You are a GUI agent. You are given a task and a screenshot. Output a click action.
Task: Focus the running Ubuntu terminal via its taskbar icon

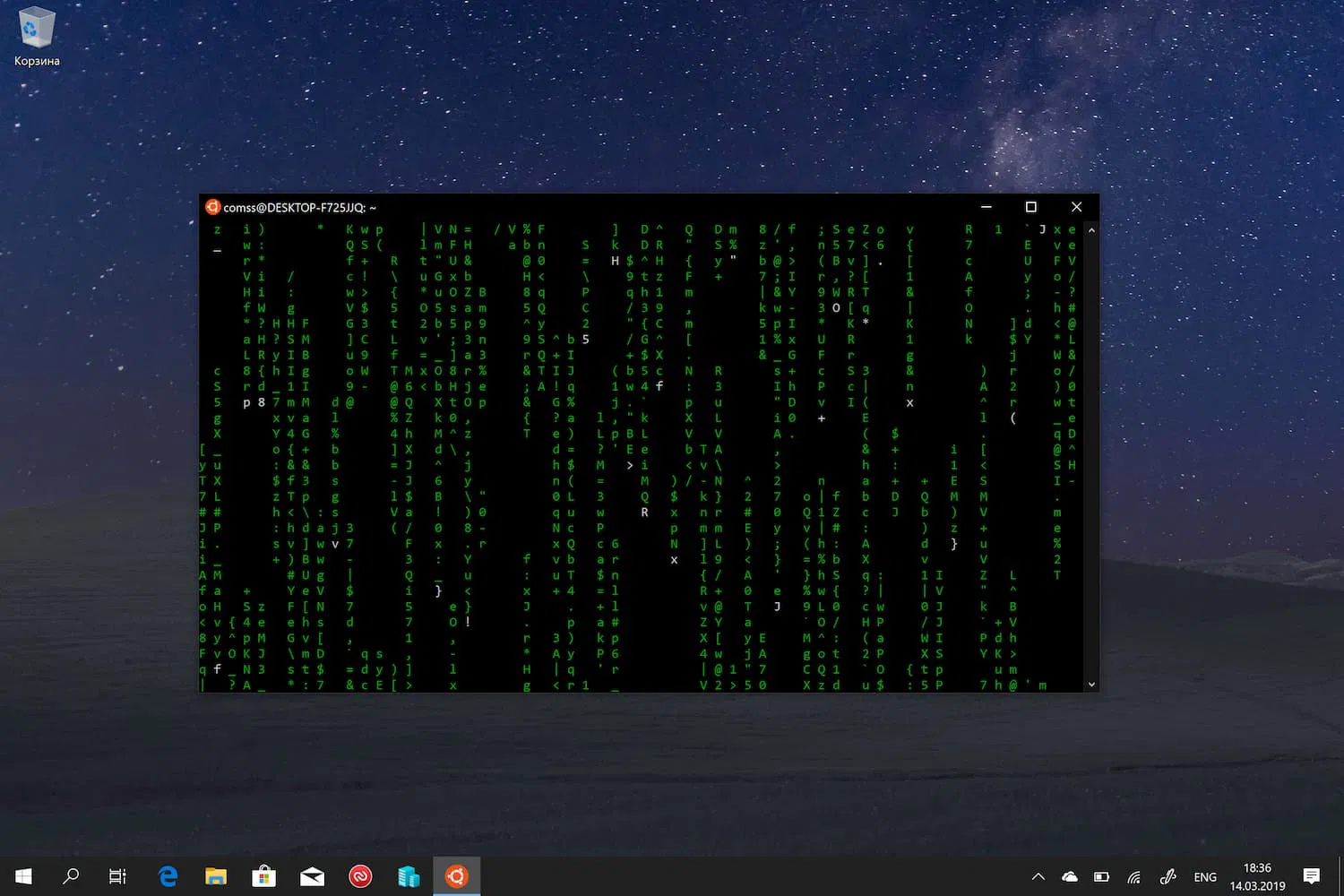coord(457,876)
